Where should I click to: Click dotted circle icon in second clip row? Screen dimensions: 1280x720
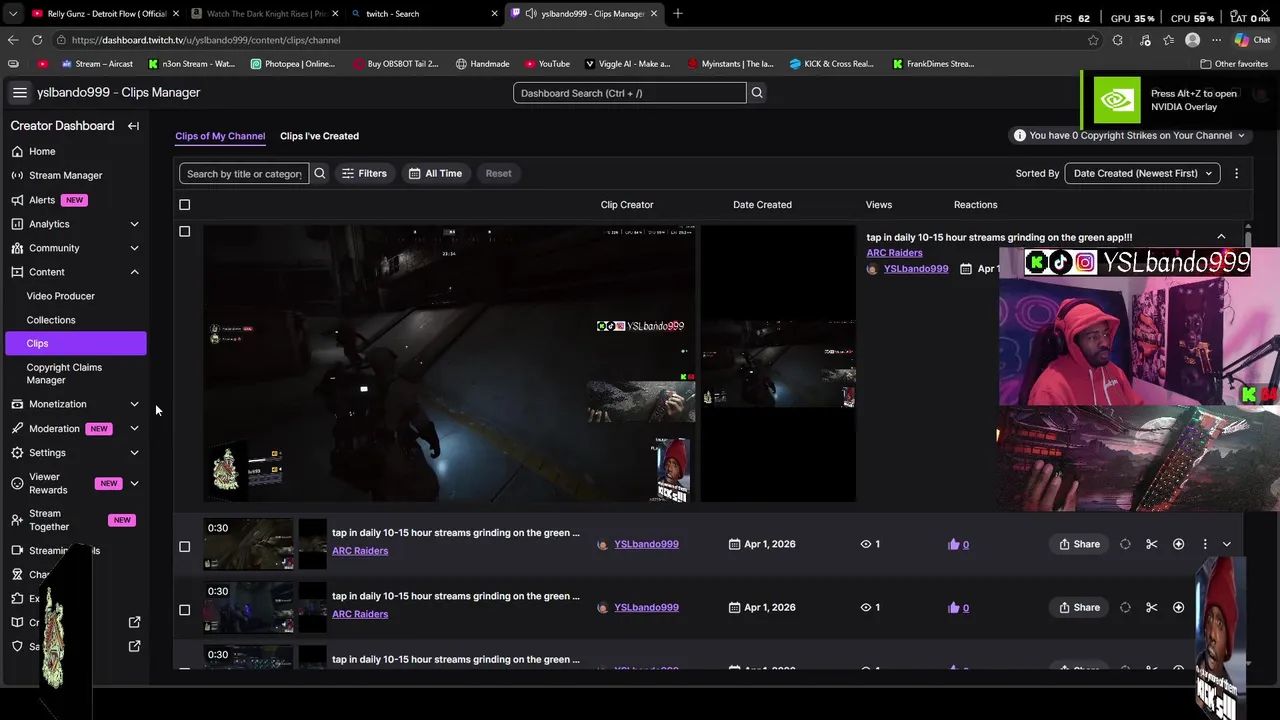pyautogui.click(x=1125, y=607)
